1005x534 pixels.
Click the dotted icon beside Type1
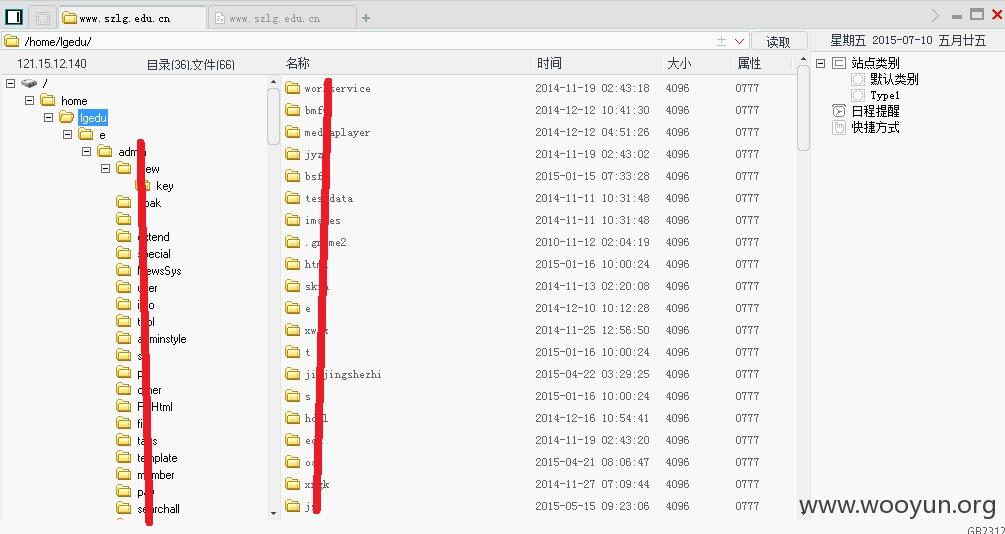coord(858,96)
